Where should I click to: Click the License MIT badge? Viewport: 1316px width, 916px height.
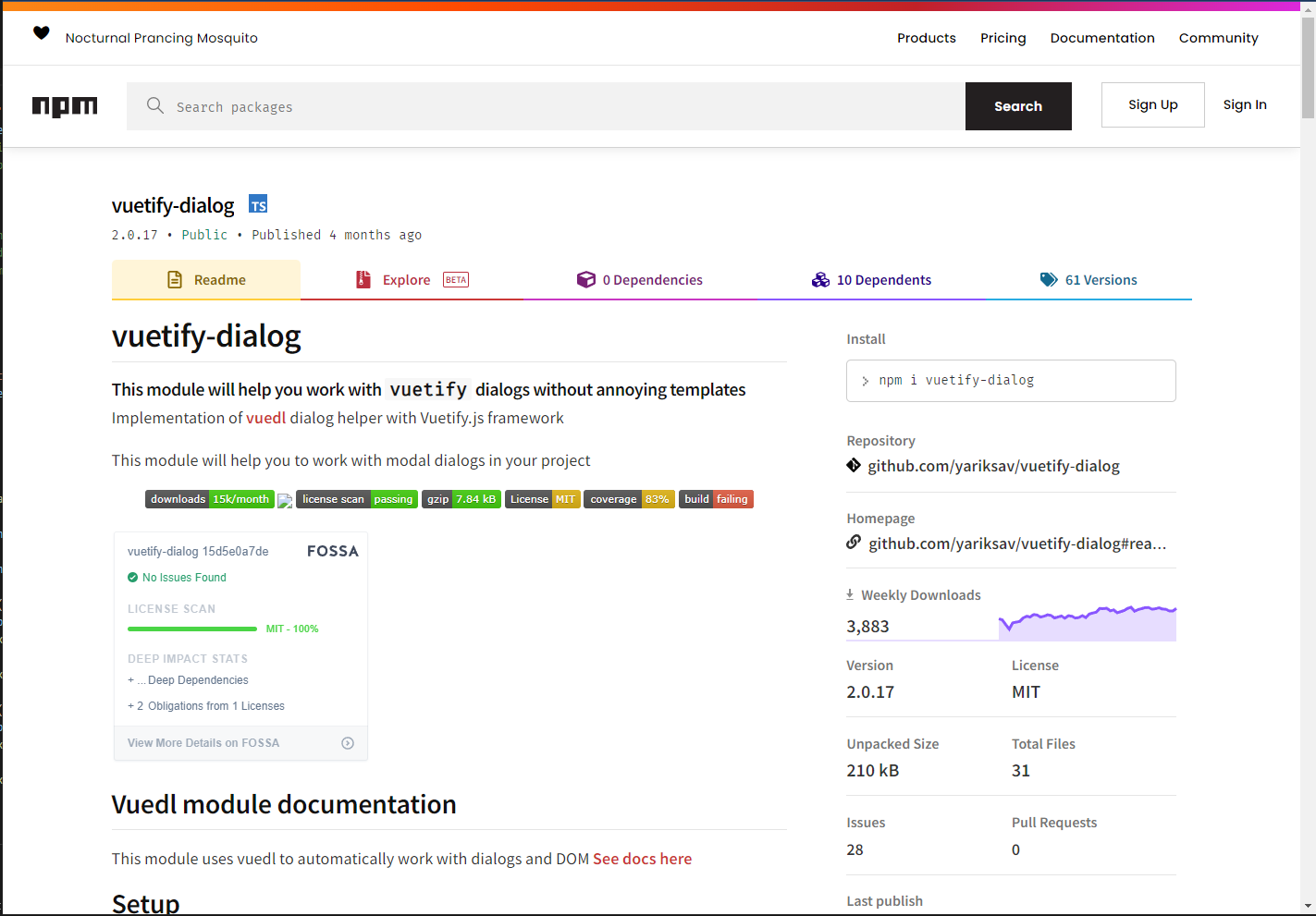point(543,499)
